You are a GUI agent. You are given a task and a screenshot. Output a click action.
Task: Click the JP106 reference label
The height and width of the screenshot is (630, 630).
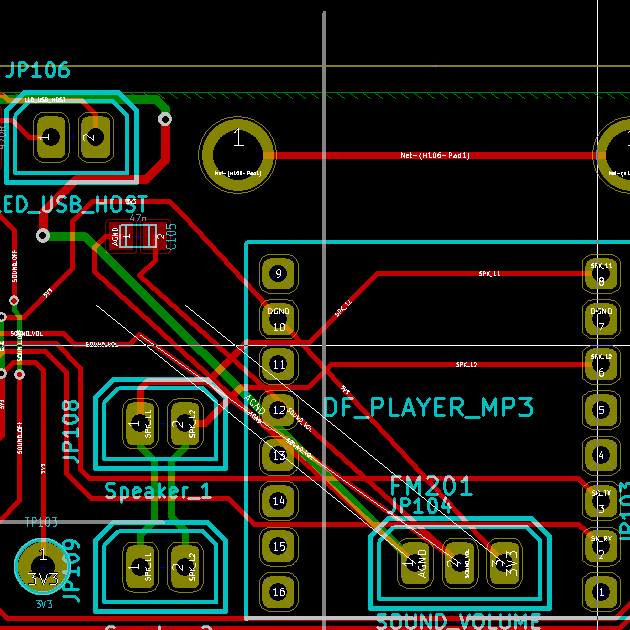point(38,70)
